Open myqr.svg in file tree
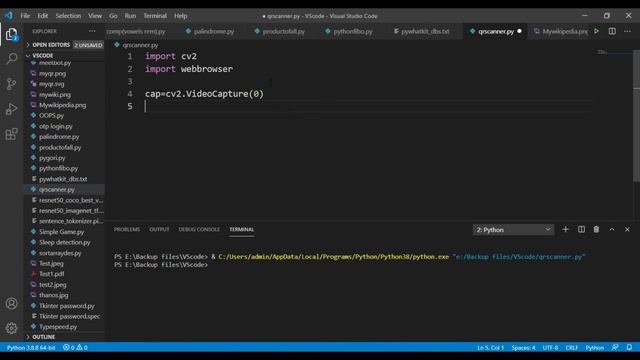Screen dimensions: 640x360 [x=64, y=84]
